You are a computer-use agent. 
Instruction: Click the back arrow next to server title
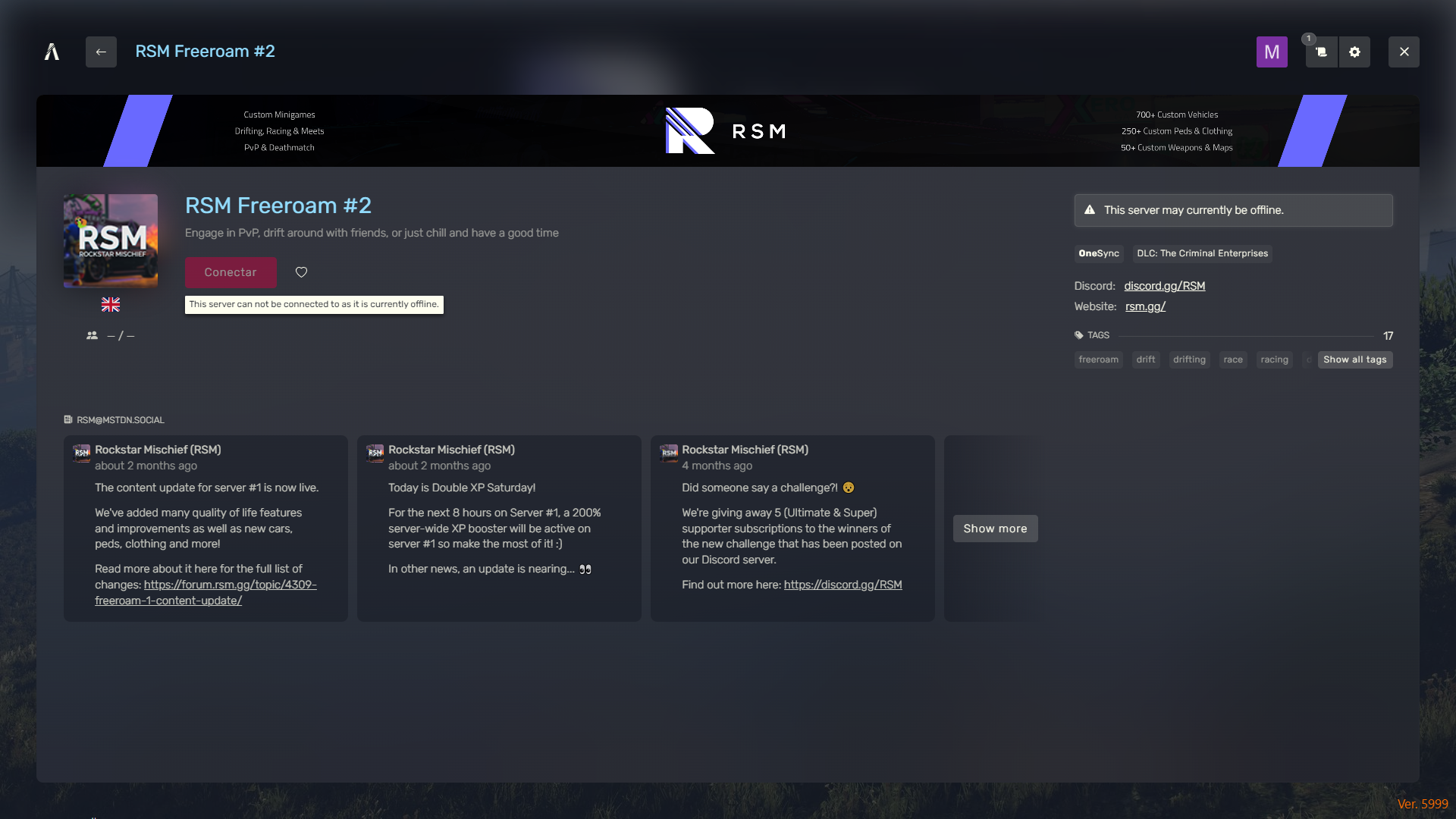(101, 52)
